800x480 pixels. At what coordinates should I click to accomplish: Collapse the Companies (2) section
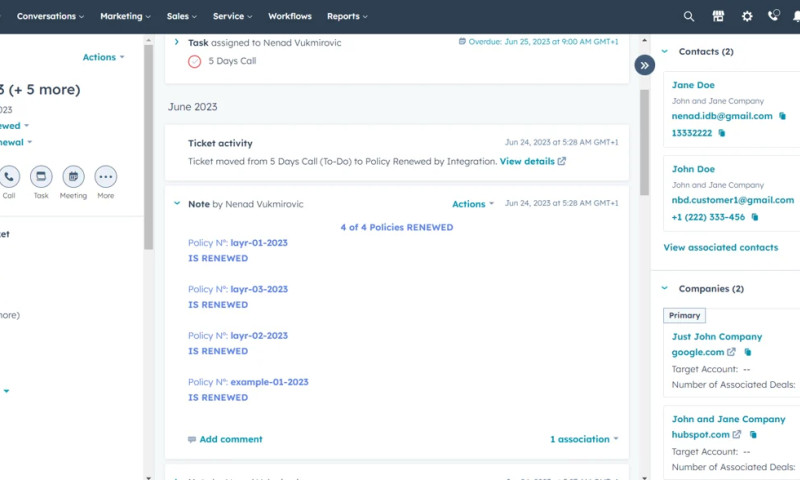click(x=665, y=288)
